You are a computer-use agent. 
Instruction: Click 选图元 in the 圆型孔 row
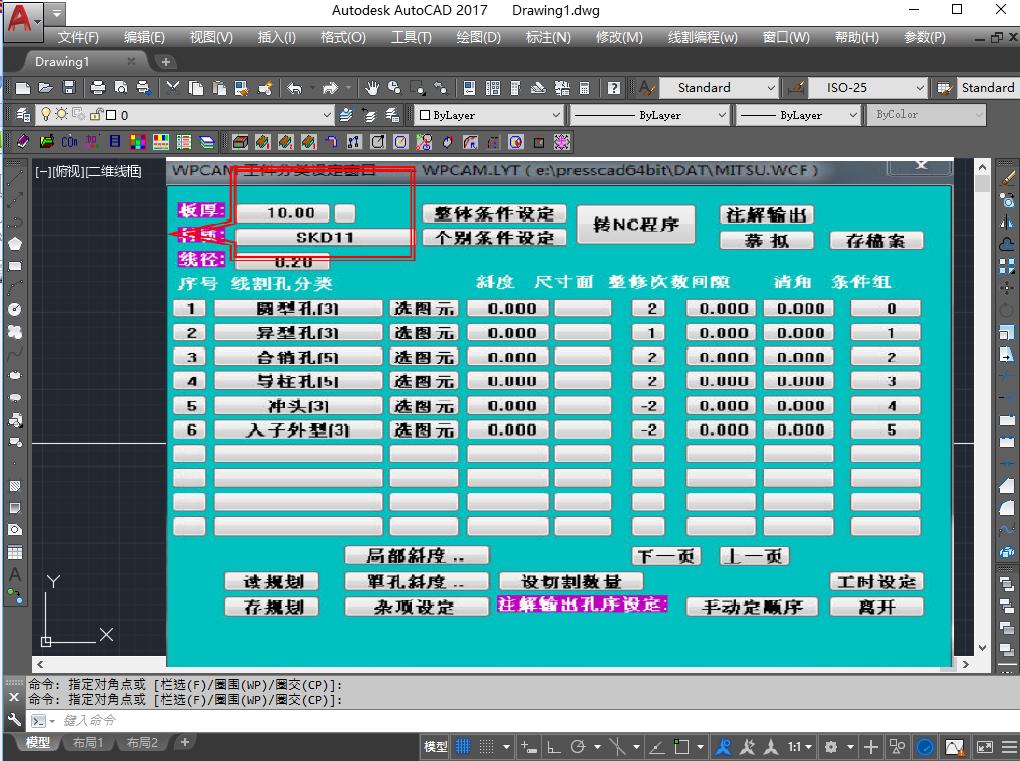pos(423,308)
